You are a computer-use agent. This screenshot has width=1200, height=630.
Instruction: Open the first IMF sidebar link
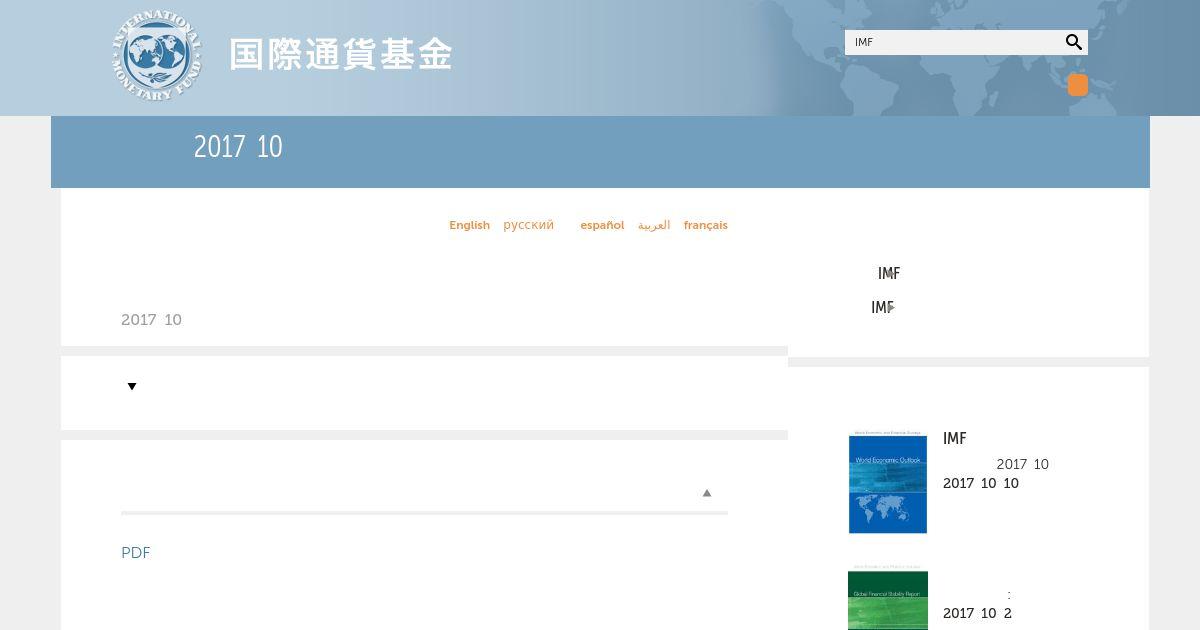pyautogui.click(x=889, y=273)
